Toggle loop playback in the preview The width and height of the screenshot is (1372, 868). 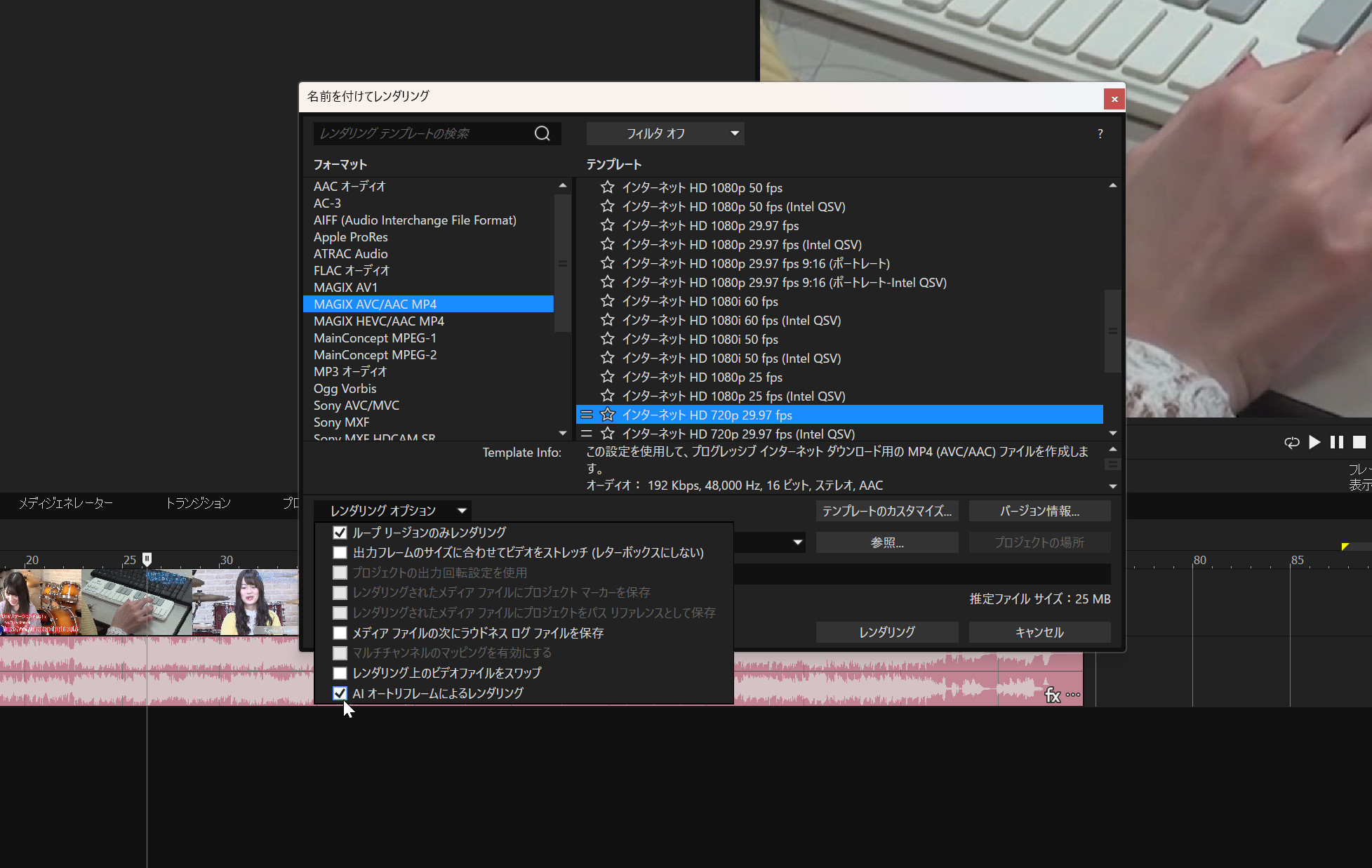[x=1291, y=443]
